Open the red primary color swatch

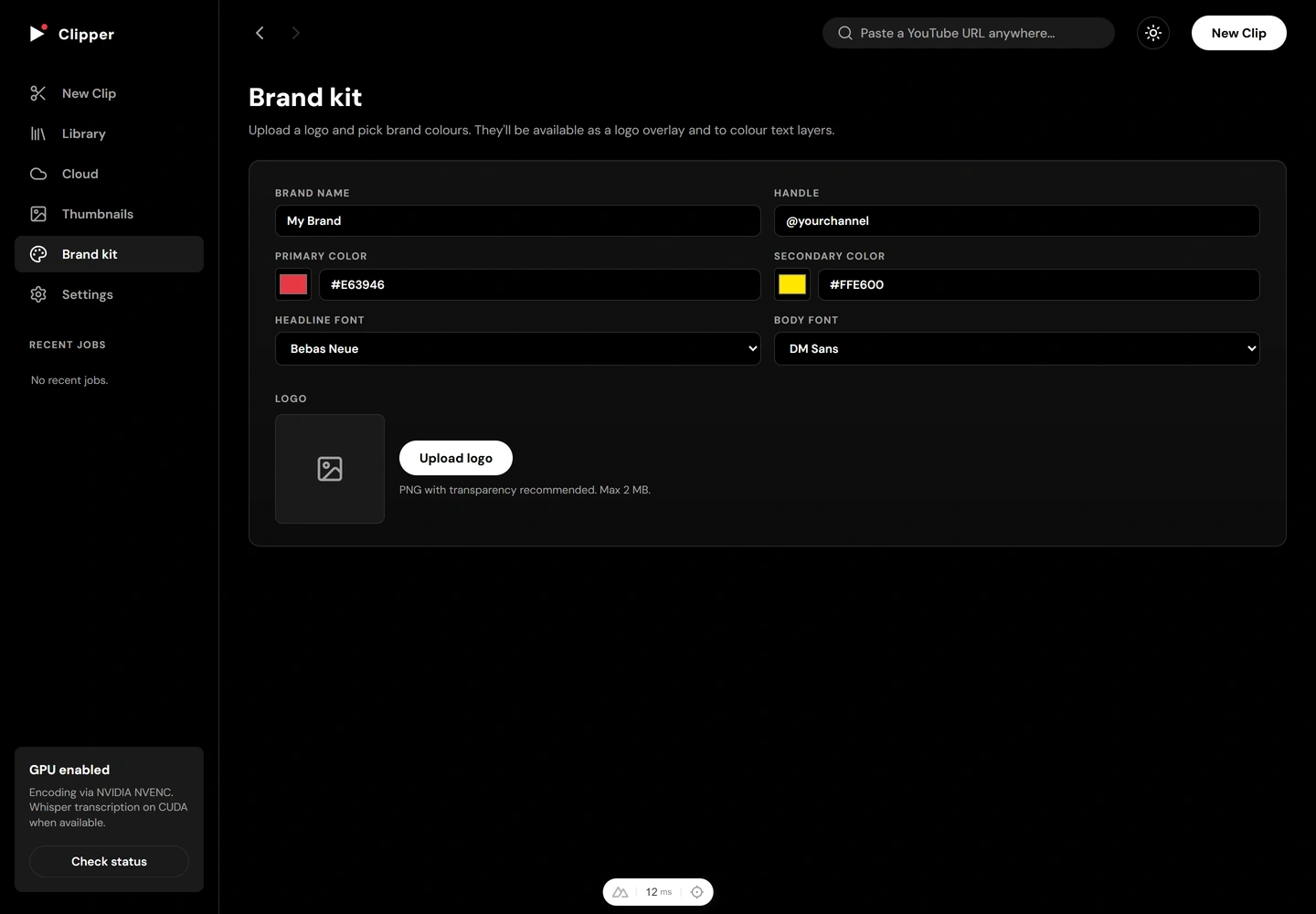(x=293, y=284)
